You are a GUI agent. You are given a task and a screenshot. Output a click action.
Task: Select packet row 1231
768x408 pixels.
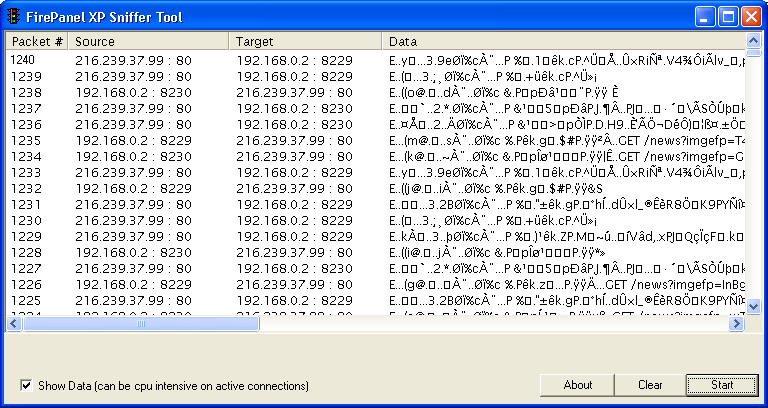tap(376, 204)
